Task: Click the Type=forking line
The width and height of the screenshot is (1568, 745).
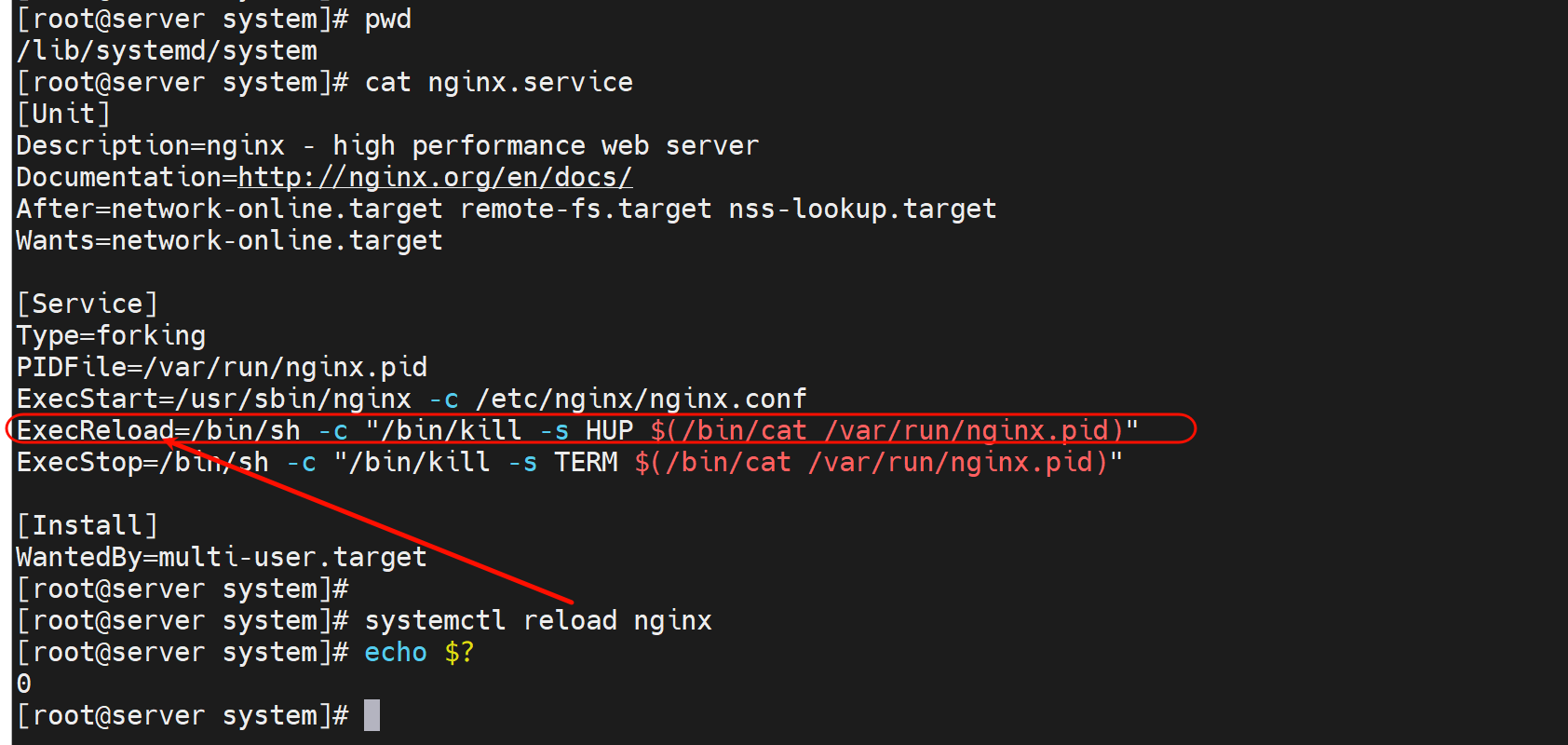Action: click(111, 336)
